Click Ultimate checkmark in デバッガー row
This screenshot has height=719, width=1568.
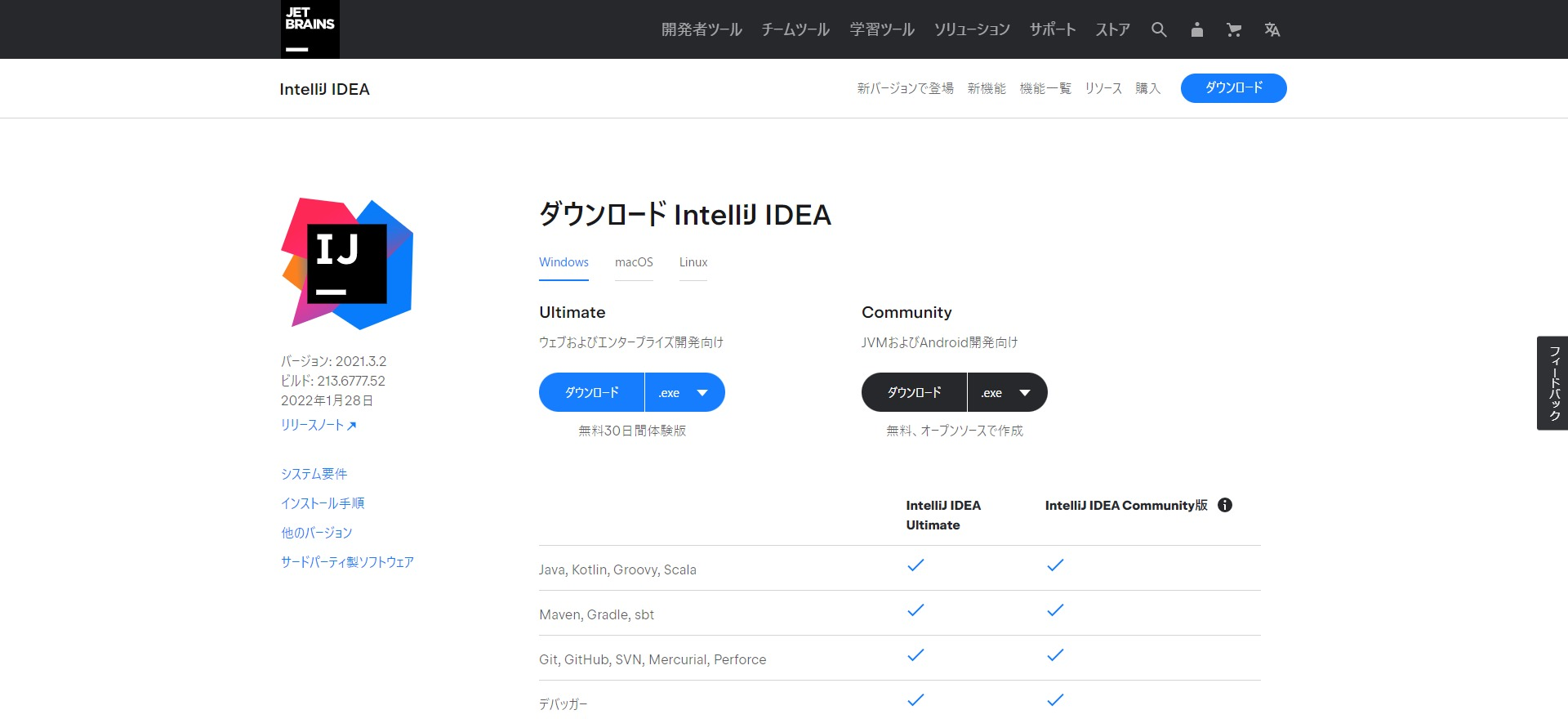click(x=915, y=699)
